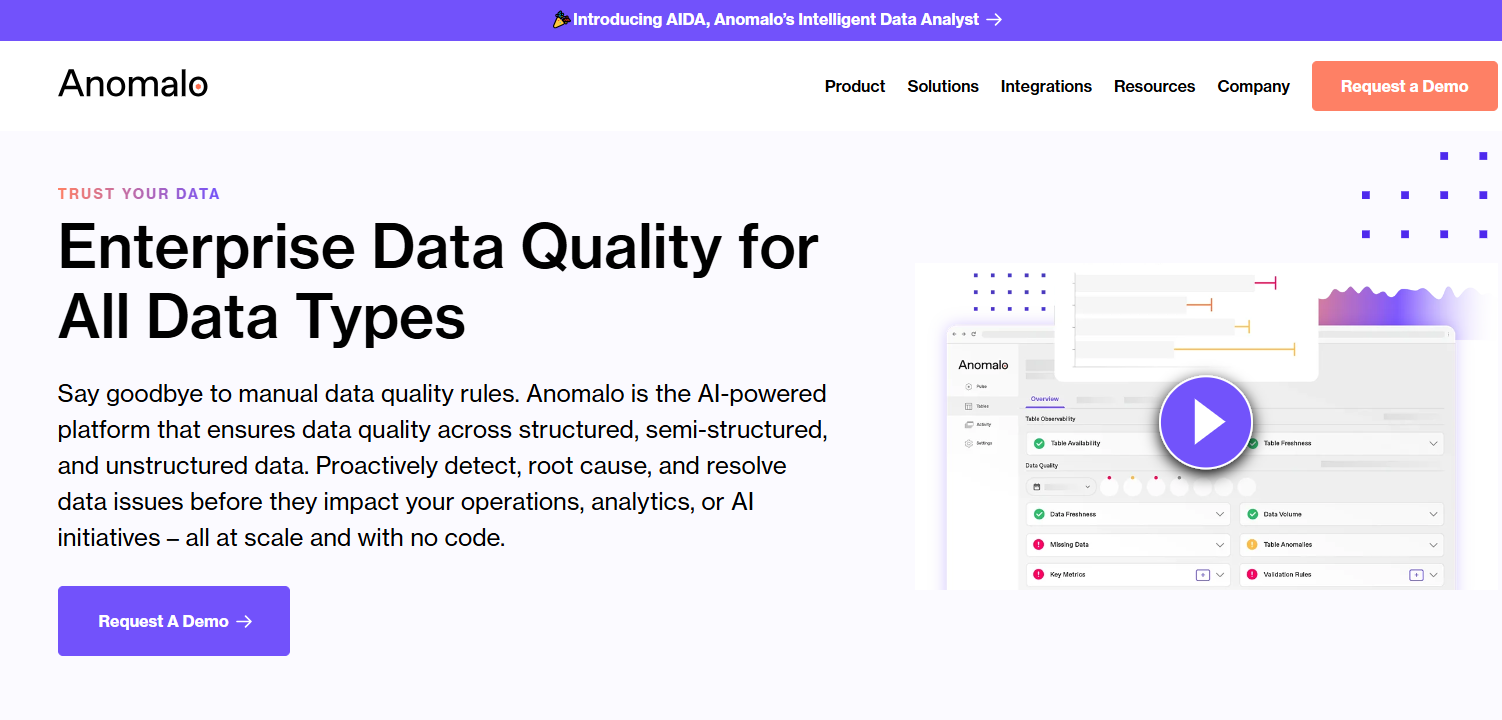This screenshot has height=720, width=1502.
Task: Open the Integrations menu
Action: click(x=1046, y=86)
